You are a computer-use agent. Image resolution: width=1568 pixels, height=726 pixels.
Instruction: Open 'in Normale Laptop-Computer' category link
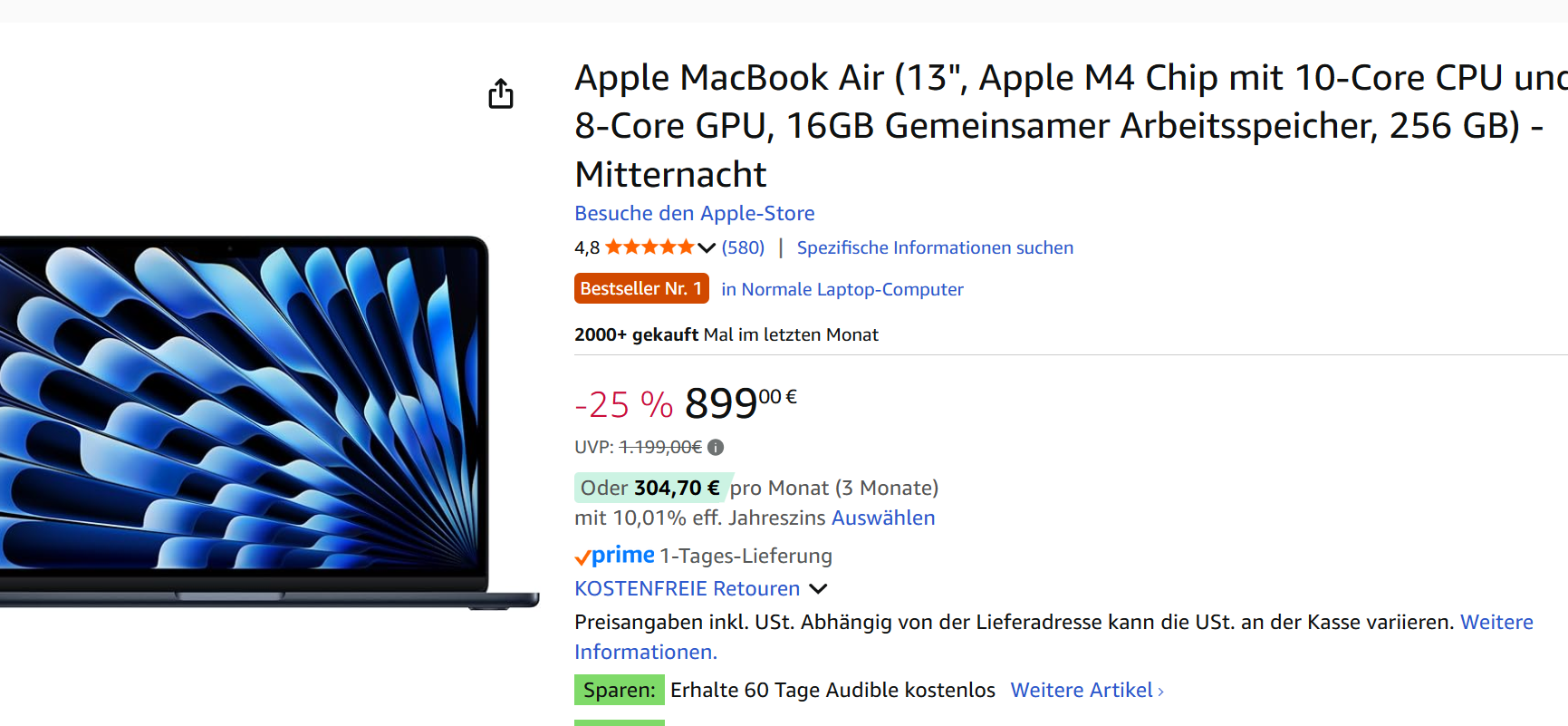(x=842, y=289)
